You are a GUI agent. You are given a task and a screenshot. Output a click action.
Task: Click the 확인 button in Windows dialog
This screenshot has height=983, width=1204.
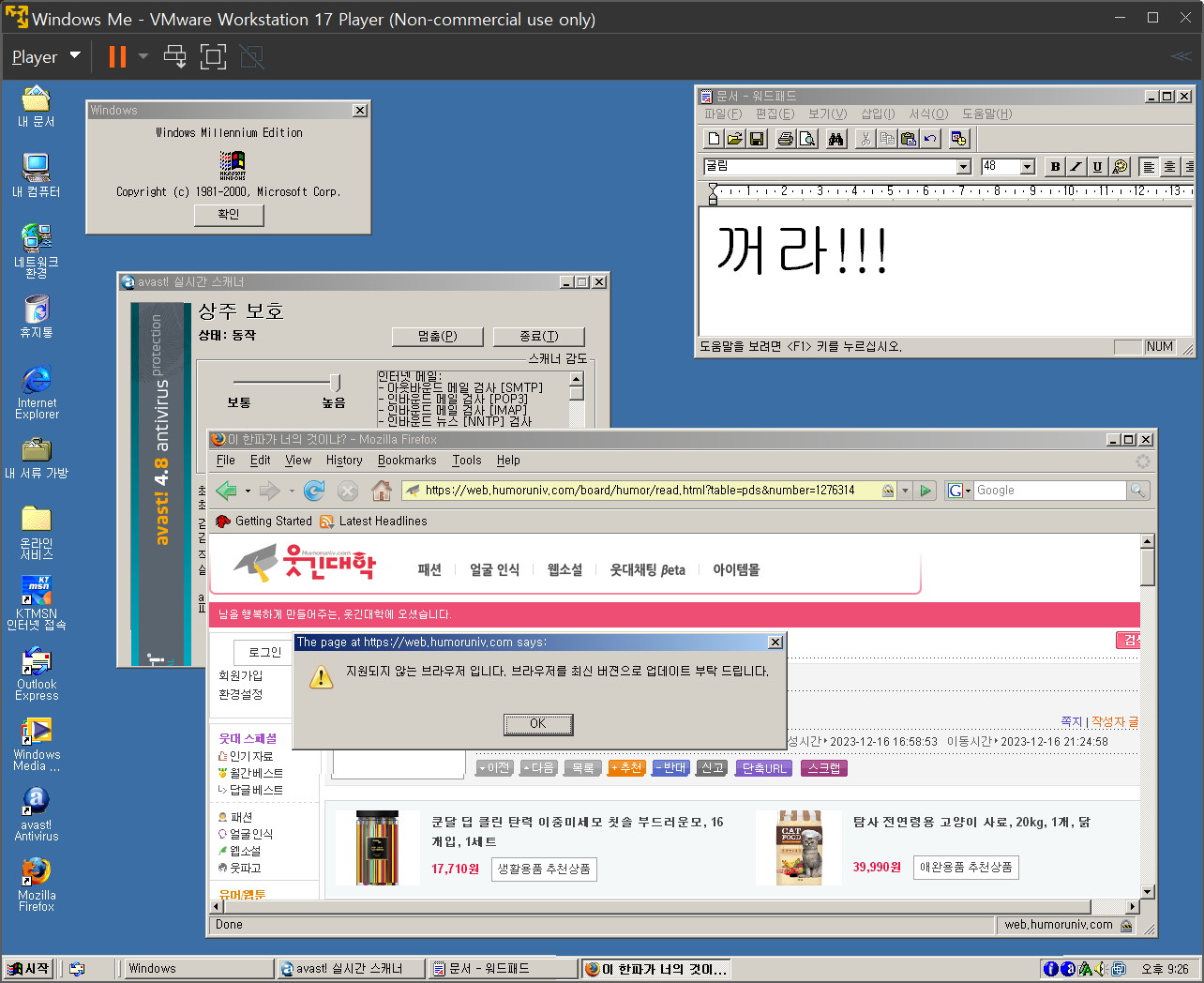click(x=229, y=215)
